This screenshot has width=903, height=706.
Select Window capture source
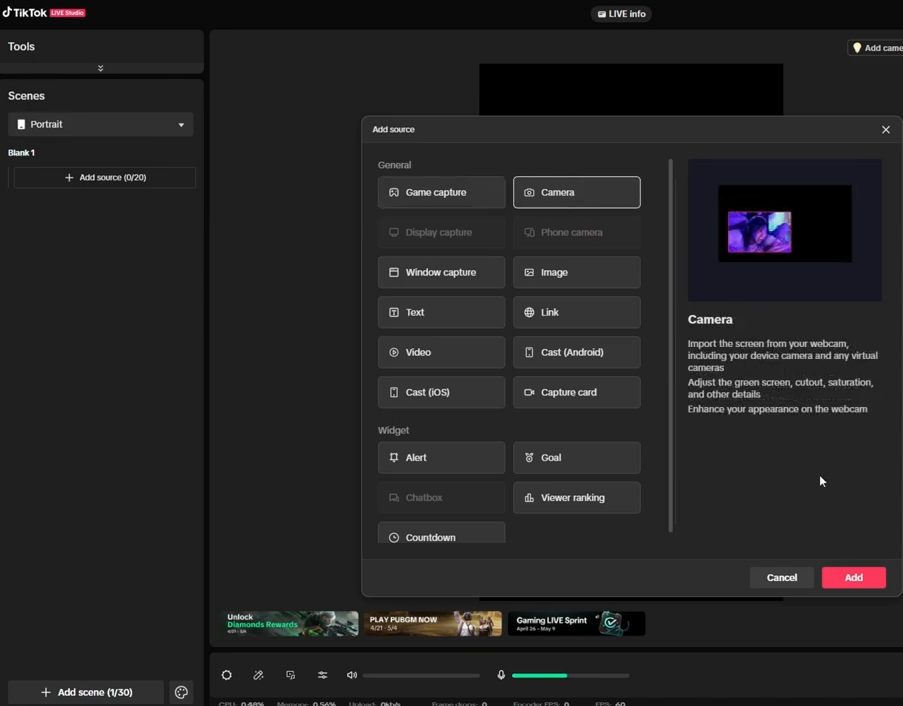(441, 272)
